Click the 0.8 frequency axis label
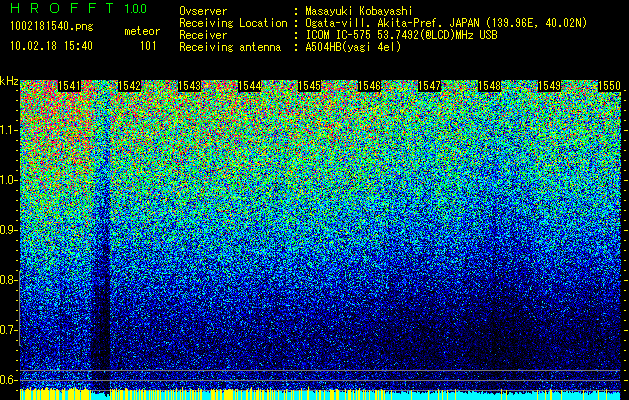Viewport: 629px width, 400px height. click(x=9, y=280)
